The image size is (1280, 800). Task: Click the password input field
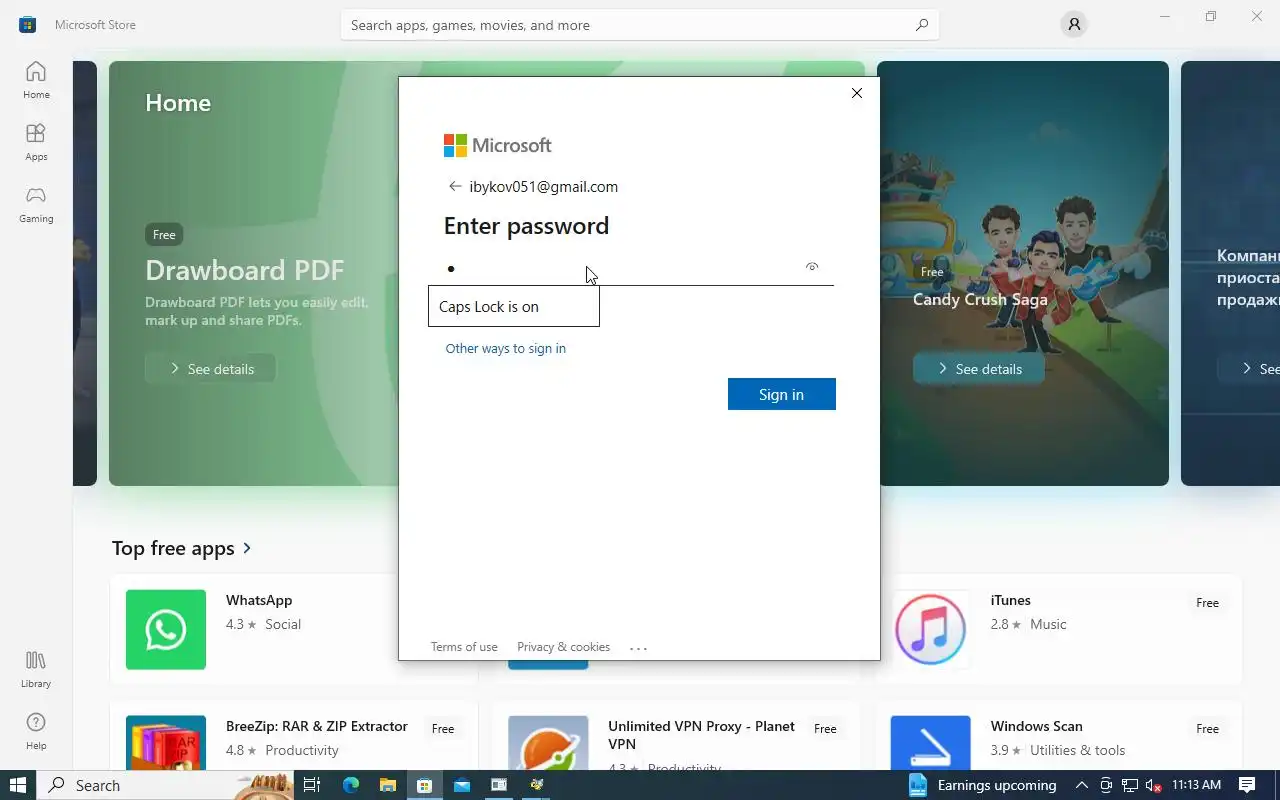click(639, 268)
